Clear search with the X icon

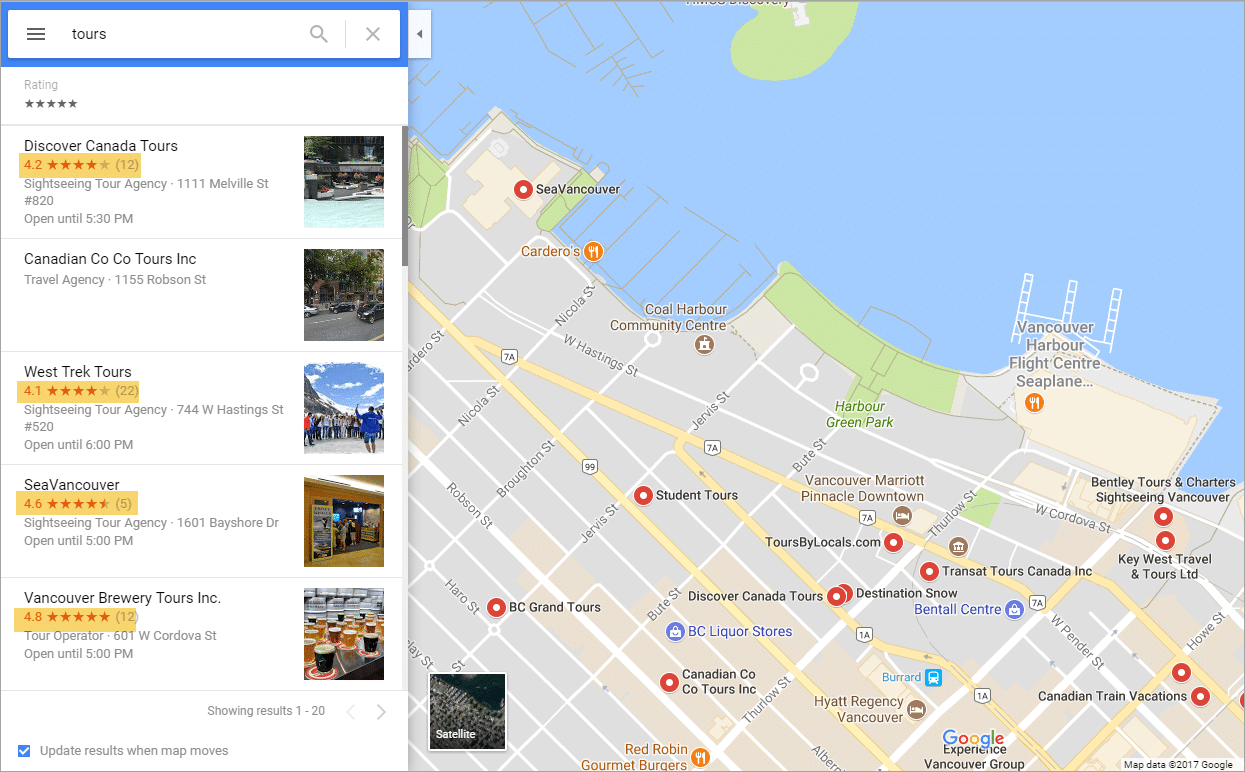coord(373,34)
